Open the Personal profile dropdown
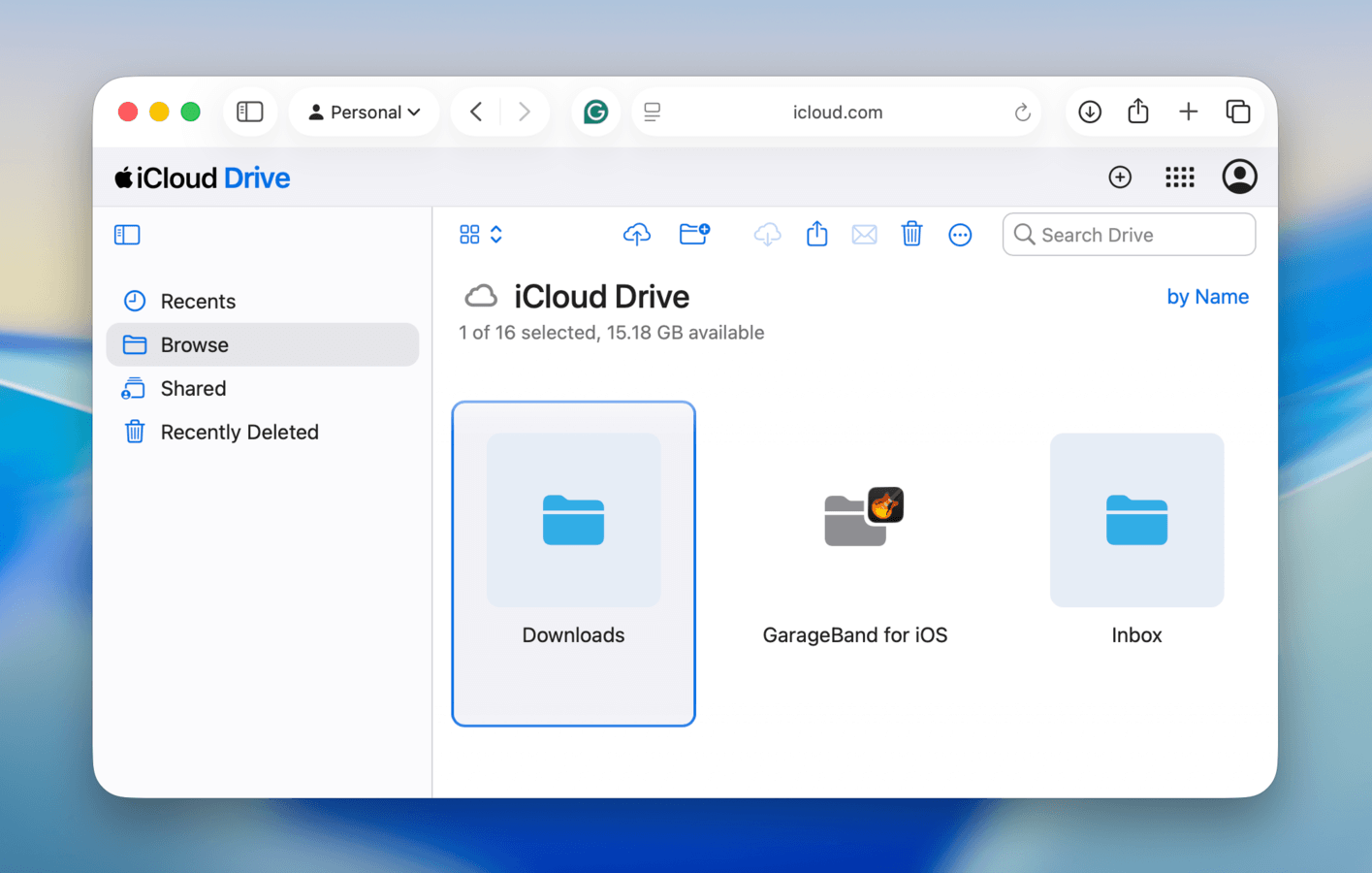The height and width of the screenshot is (873, 1372). [x=365, y=112]
